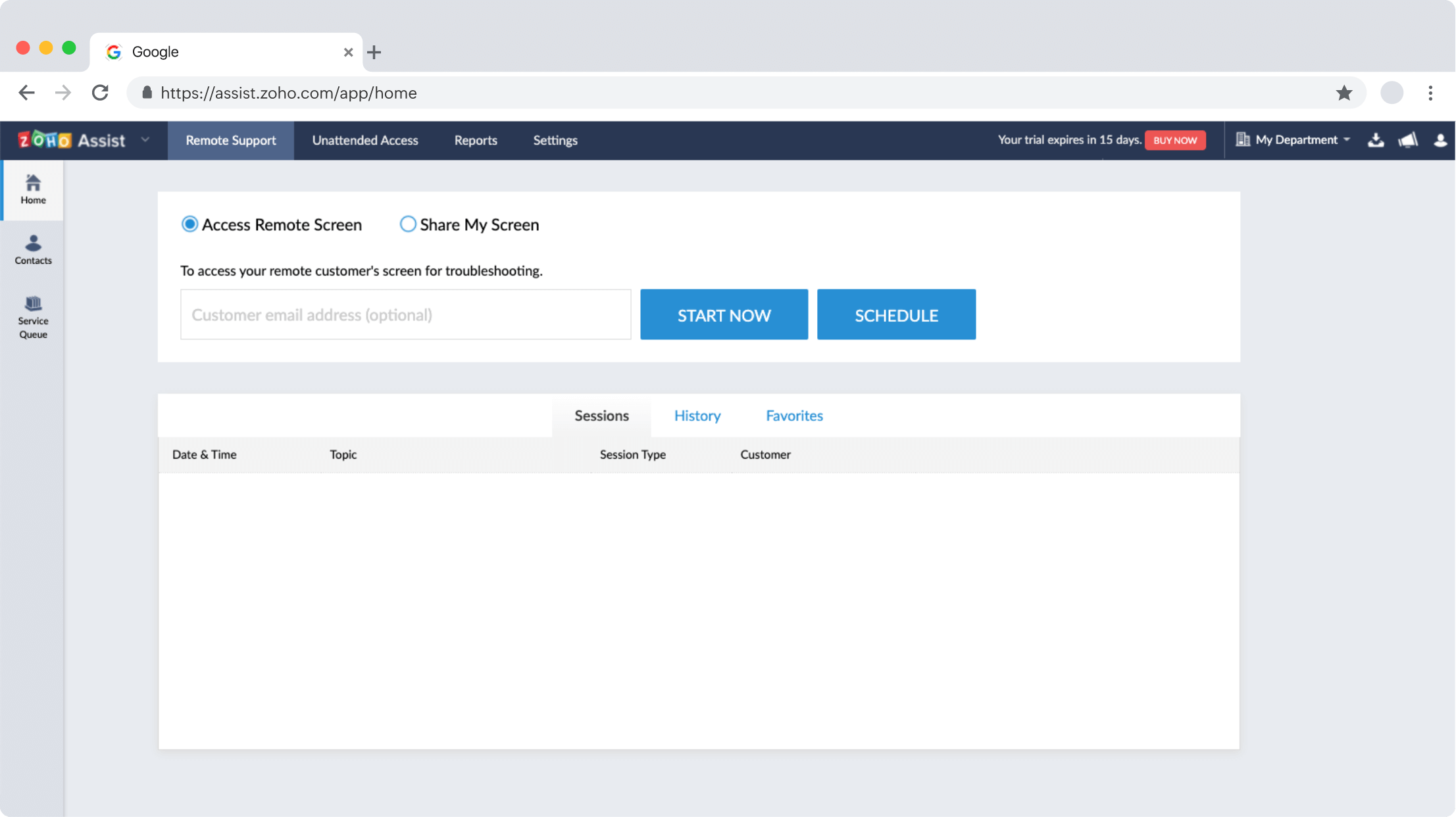The height and width of the screenshot is (817, 1456).
Task: Switch to the History tab
Action: coord(697,415)
